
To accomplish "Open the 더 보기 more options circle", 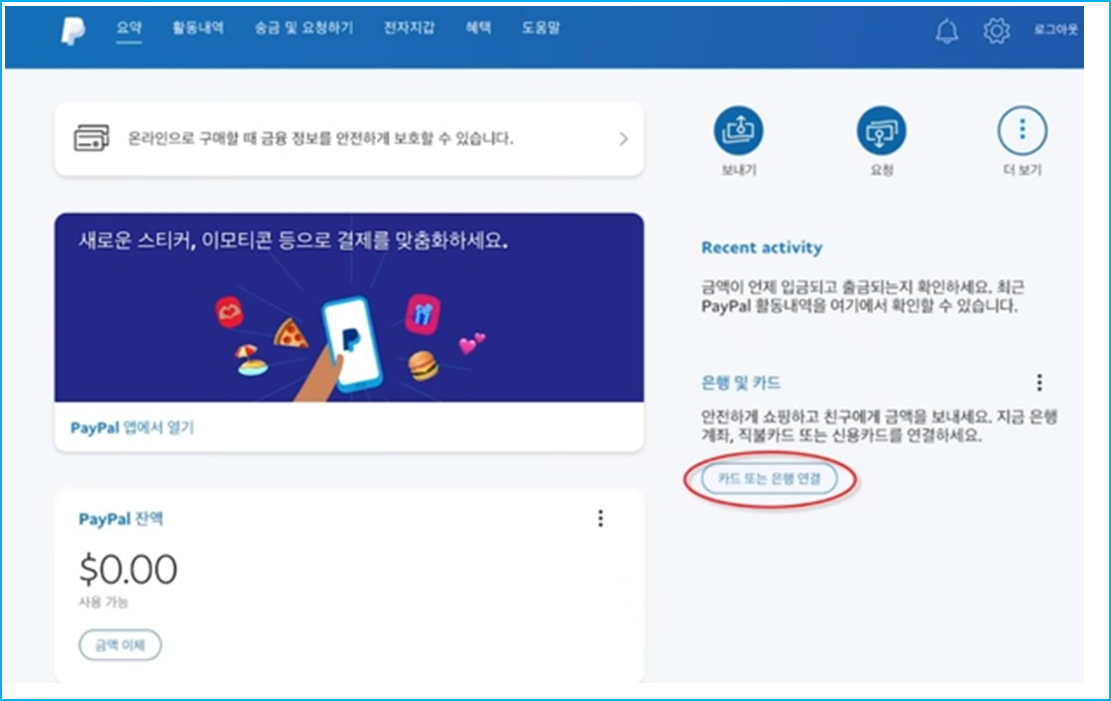I will coord(1022,130).
